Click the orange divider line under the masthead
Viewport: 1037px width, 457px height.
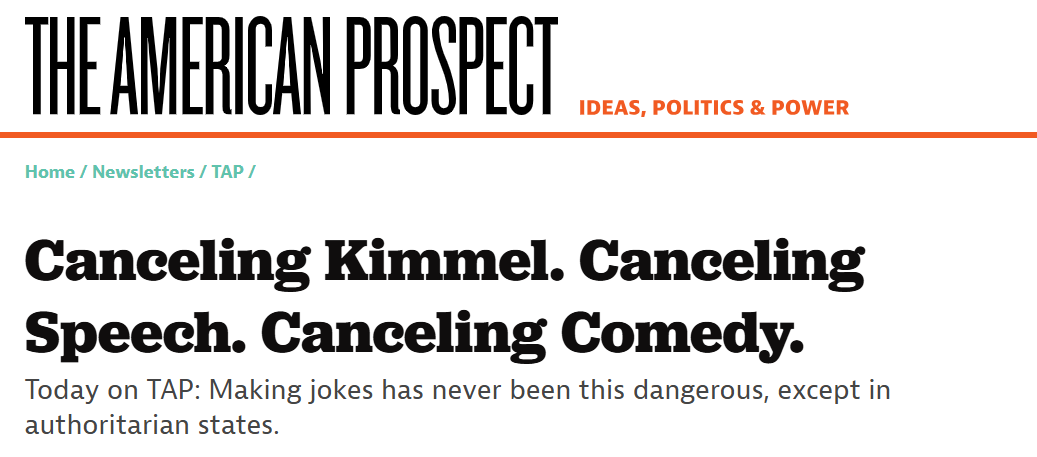pos(518,135)
